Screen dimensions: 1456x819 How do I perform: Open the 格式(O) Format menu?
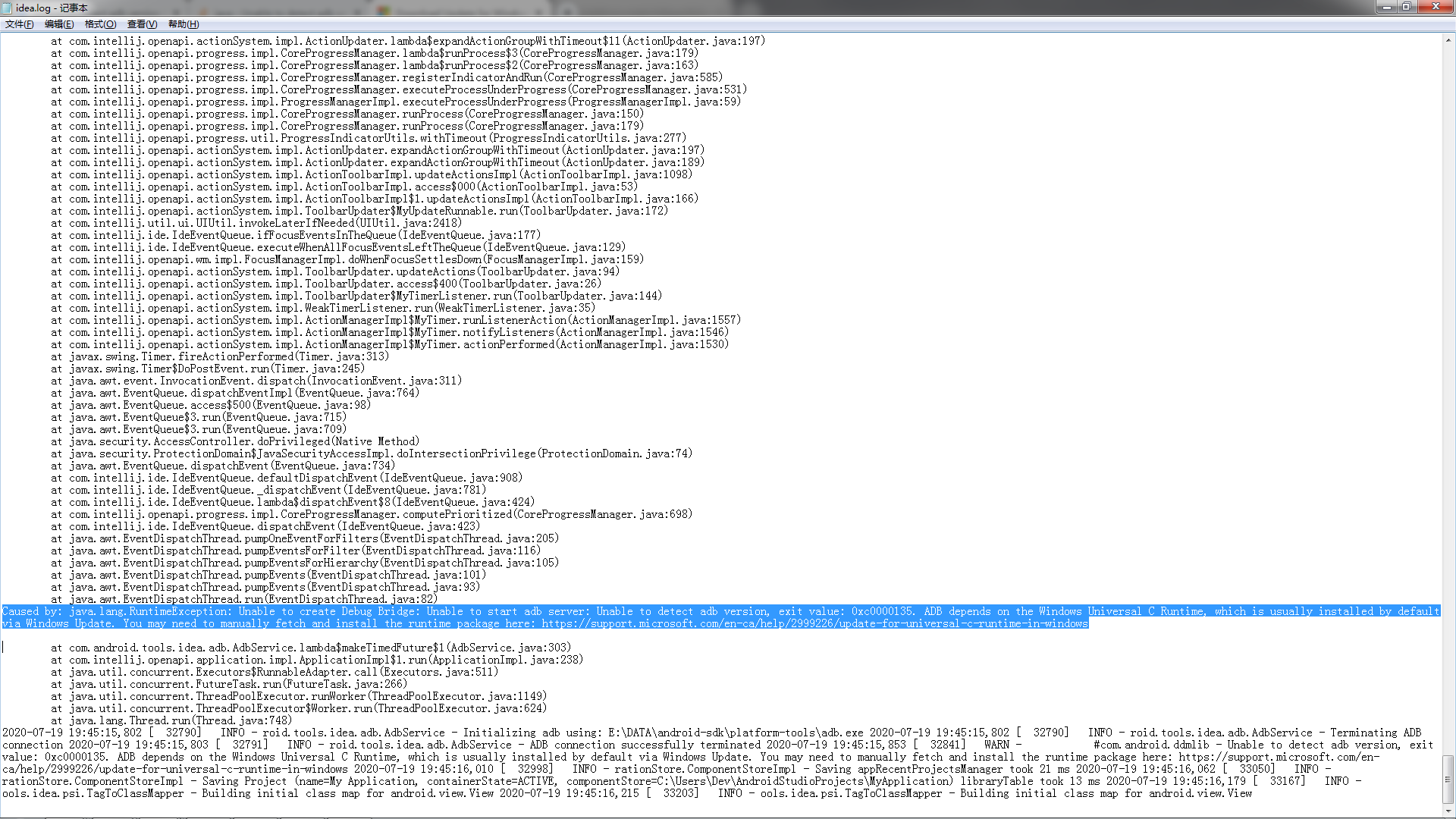coord(100,24)
